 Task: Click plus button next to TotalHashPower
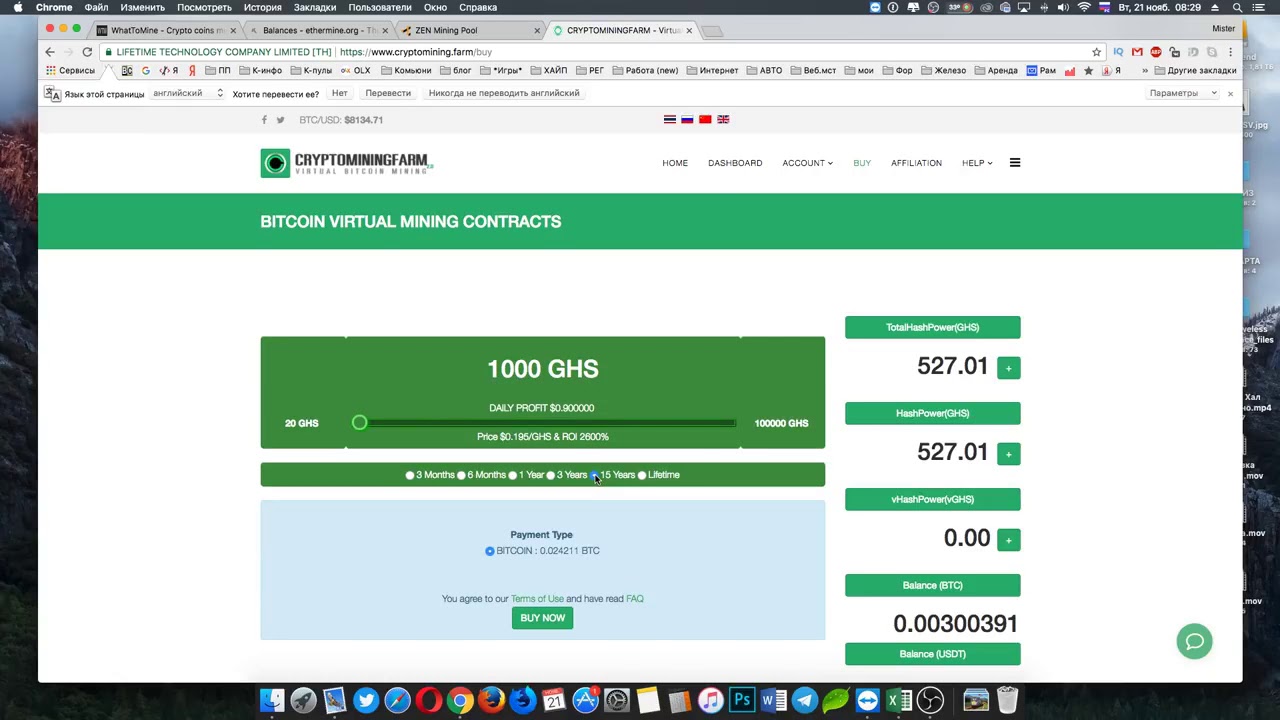pyautogui.click(x=1008, y=368)
